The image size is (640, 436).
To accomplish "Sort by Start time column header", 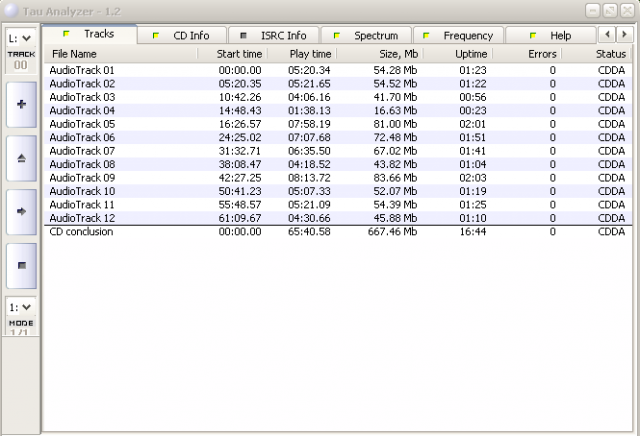I will coord(233,54).
